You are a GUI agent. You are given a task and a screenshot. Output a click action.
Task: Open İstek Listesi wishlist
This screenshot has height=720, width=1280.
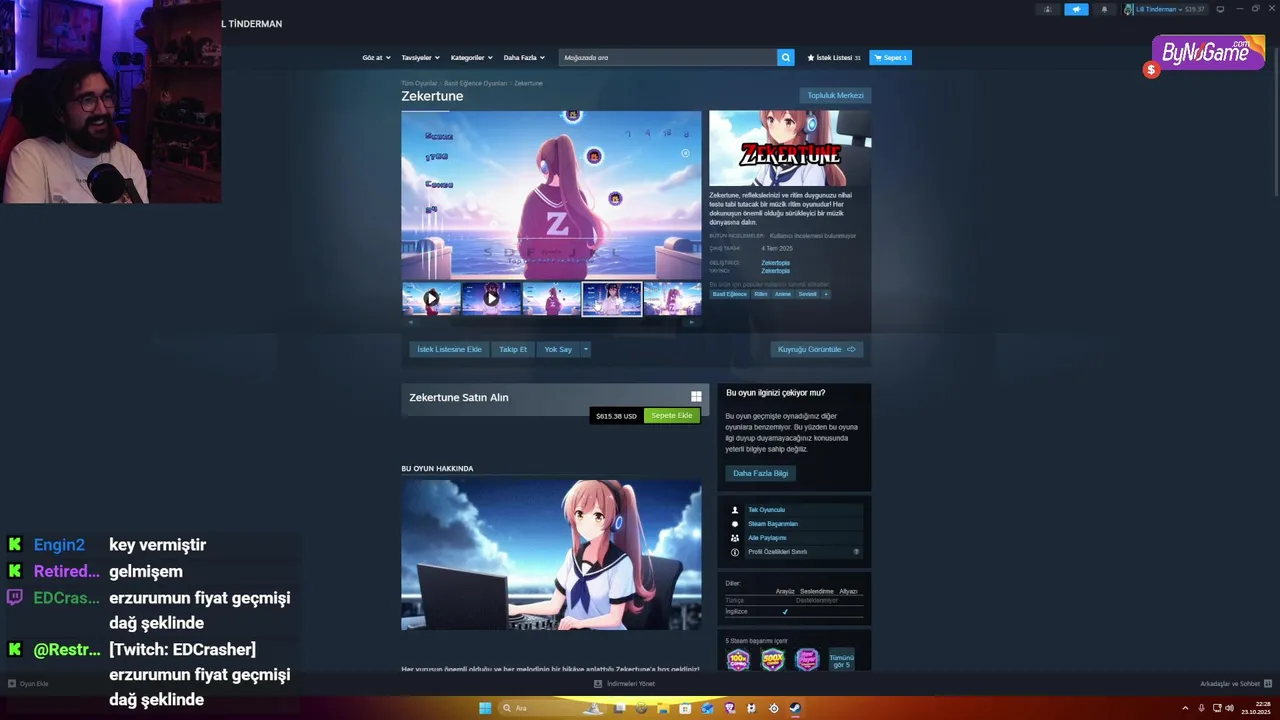[x=834, y=58]
